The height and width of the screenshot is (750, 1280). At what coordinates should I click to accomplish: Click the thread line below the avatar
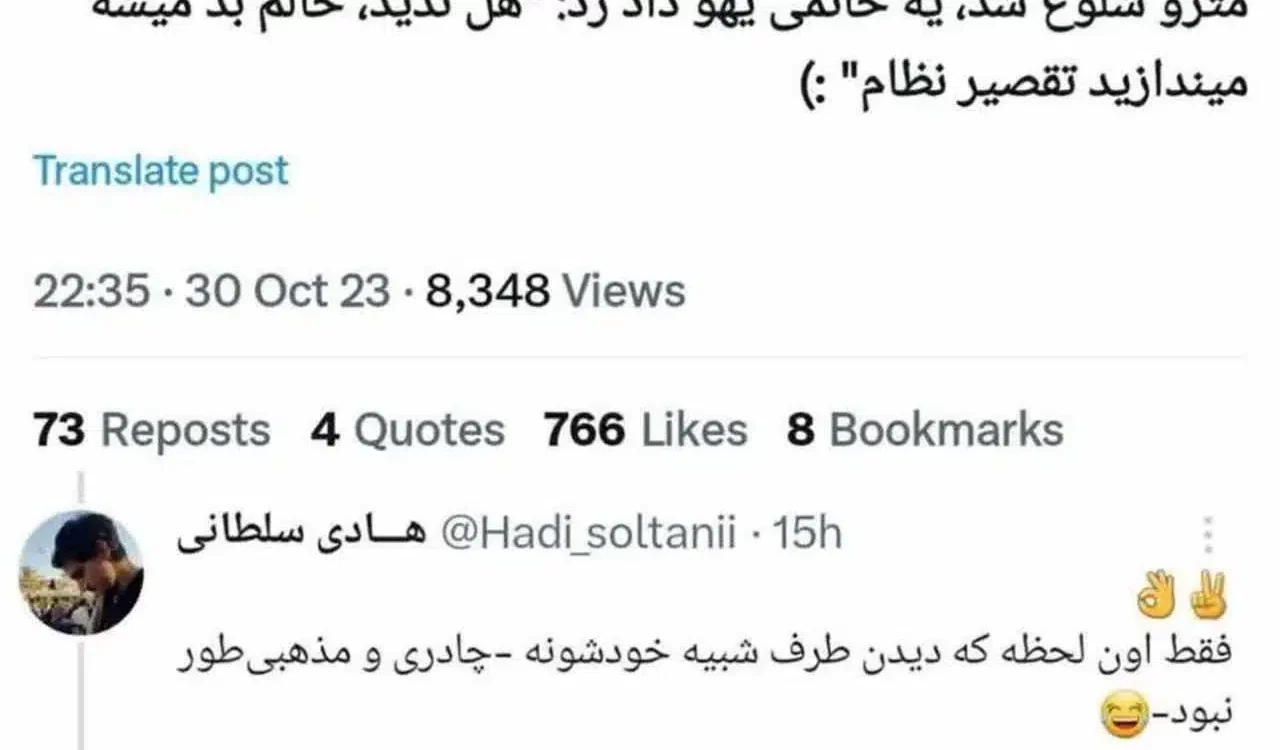(81, 694)
